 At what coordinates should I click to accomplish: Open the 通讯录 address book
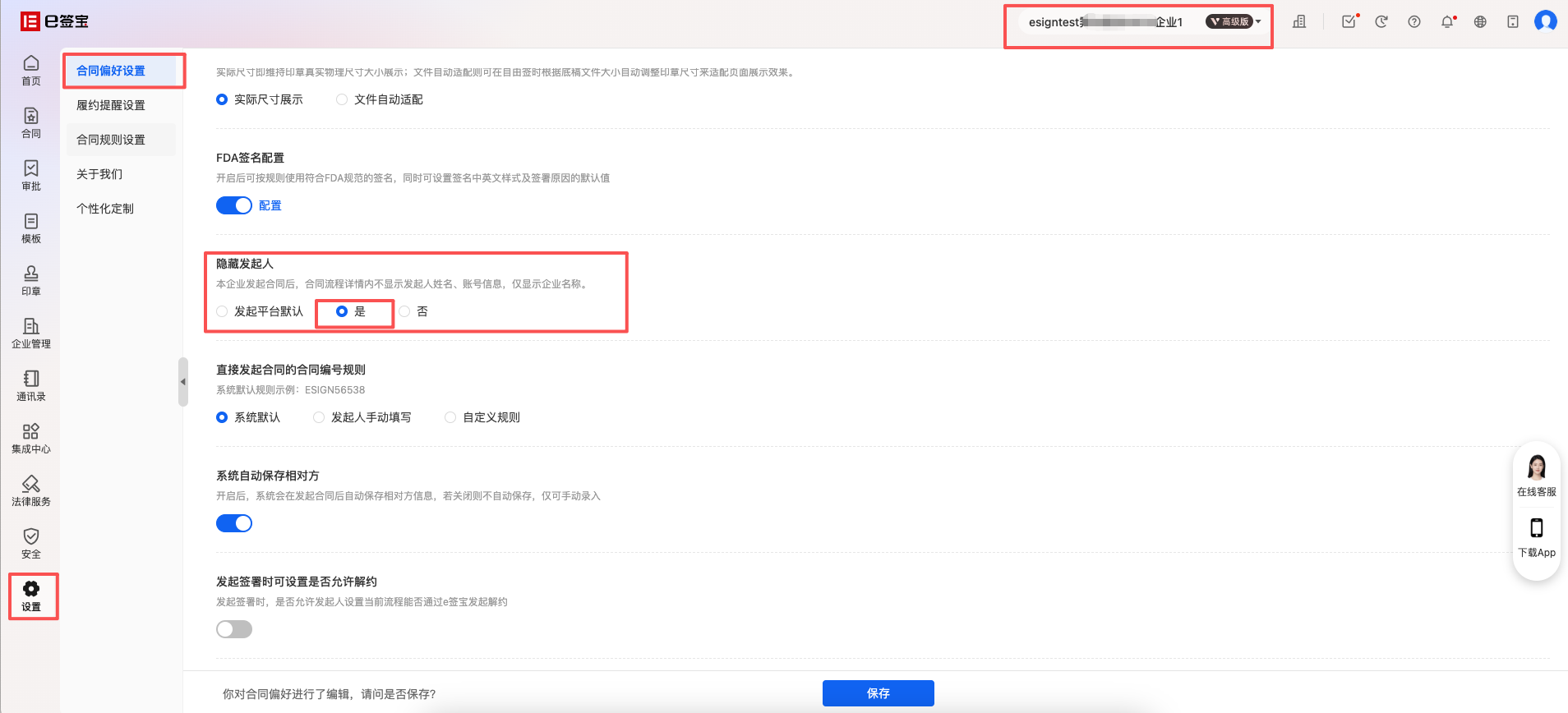(x=31, y=385)
